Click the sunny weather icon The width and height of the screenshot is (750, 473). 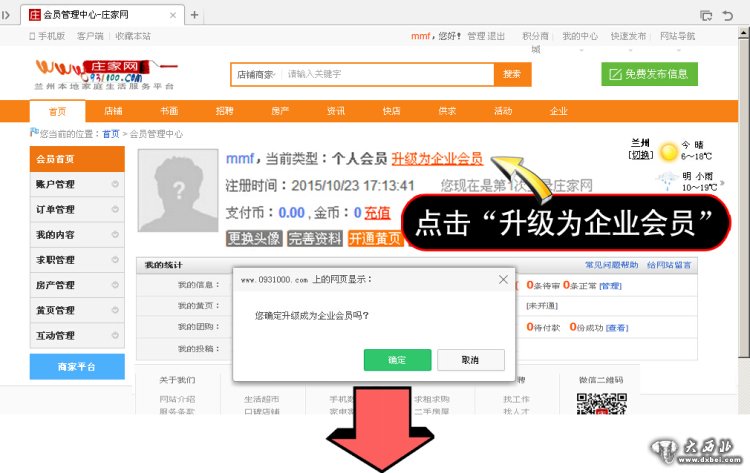[667, 152]
